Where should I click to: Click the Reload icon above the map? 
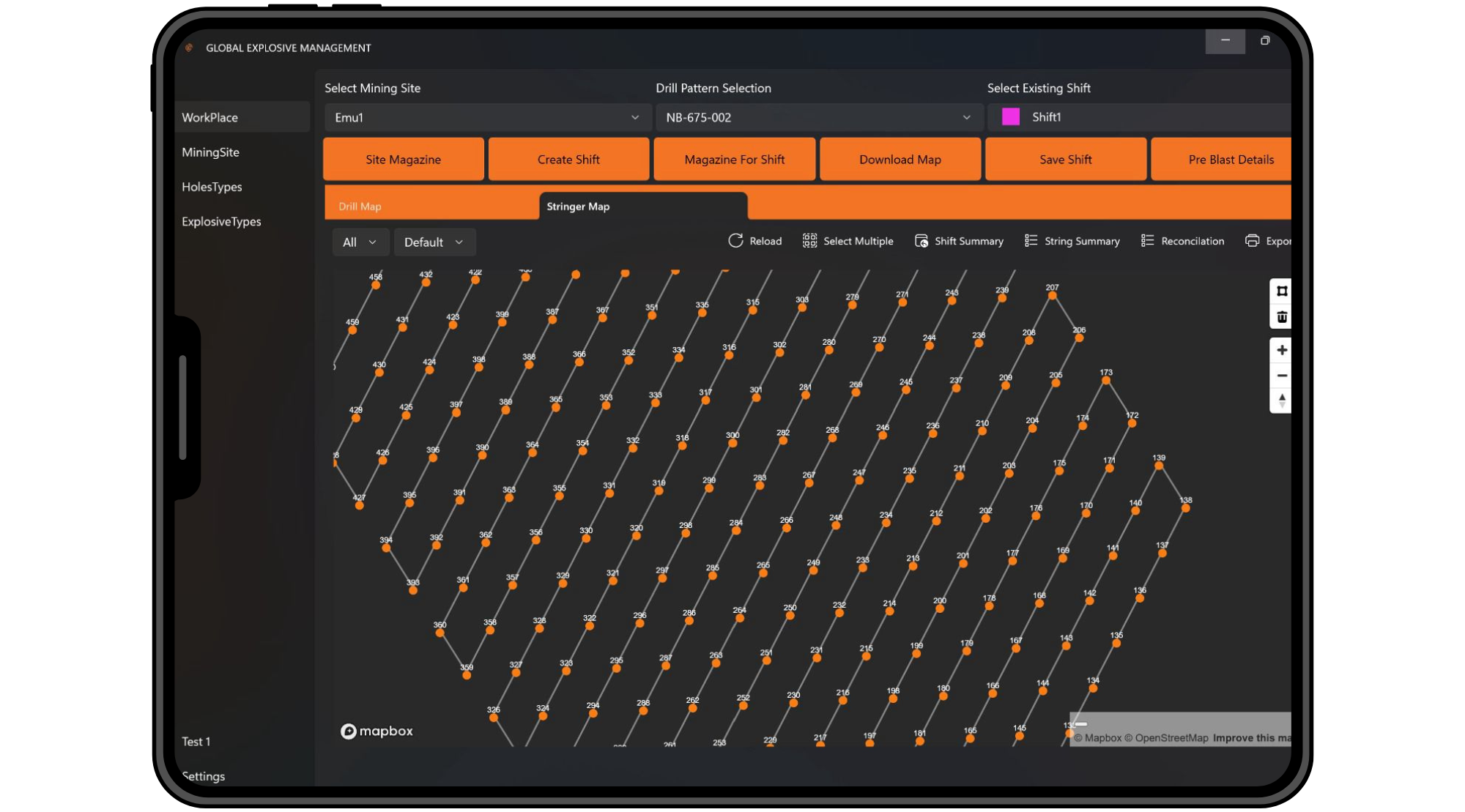point(754,241)
